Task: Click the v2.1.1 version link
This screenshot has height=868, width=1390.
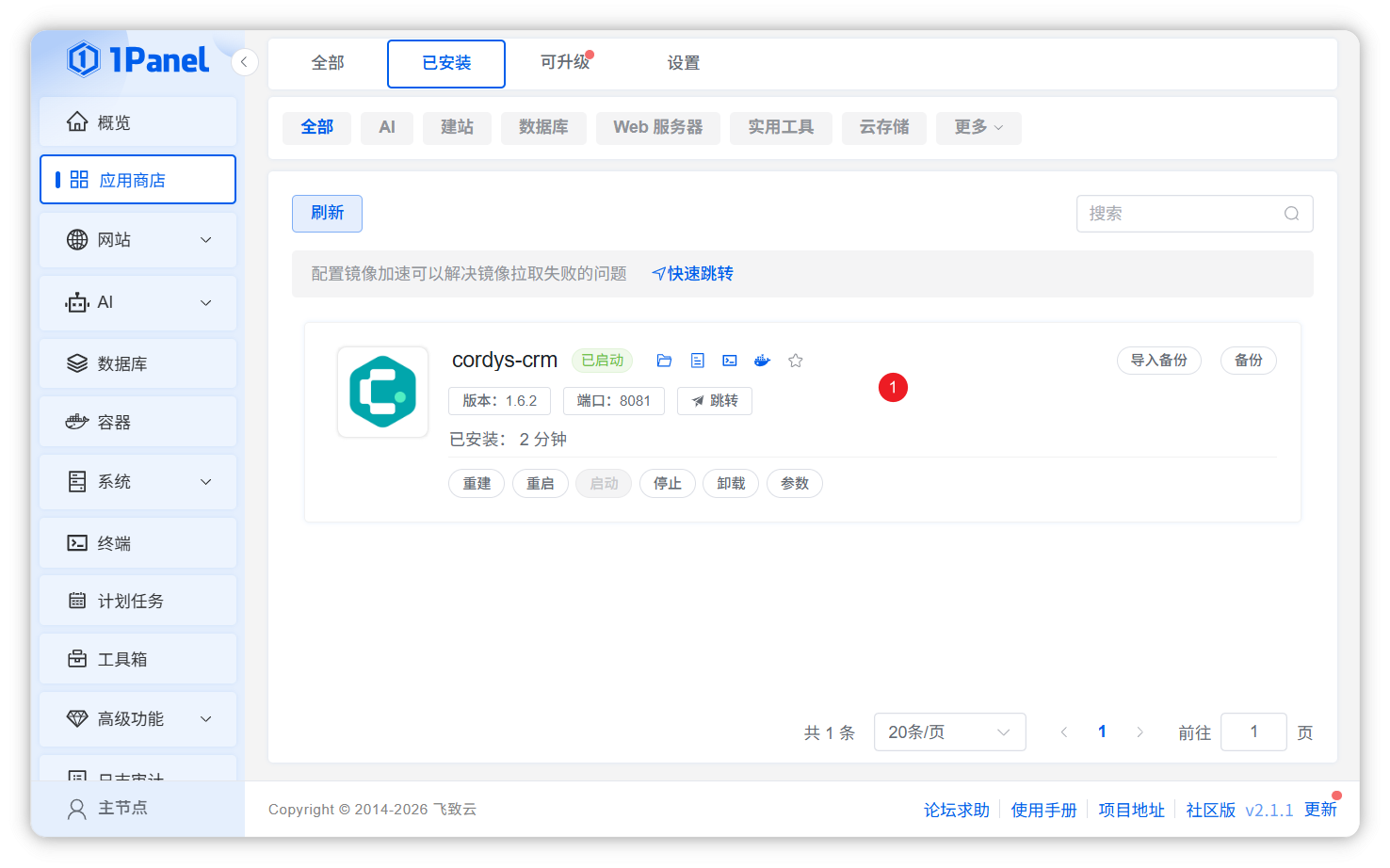Action: click(1269, 811)
